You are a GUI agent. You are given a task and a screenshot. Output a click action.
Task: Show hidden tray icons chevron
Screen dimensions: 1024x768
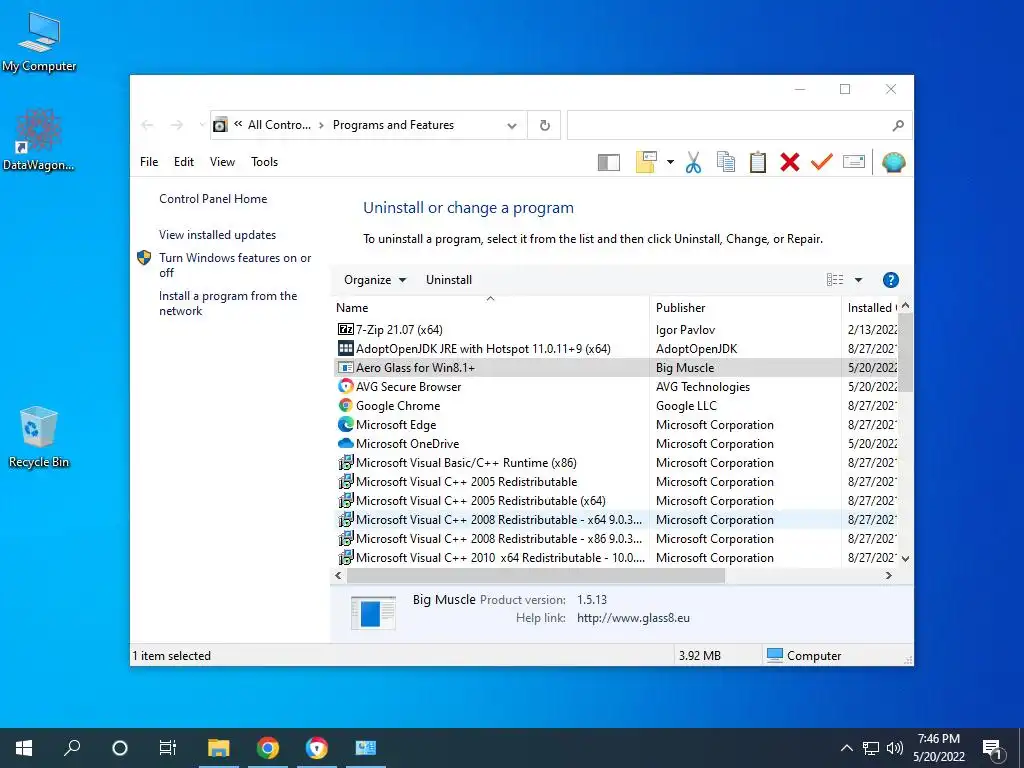point(846,748)
